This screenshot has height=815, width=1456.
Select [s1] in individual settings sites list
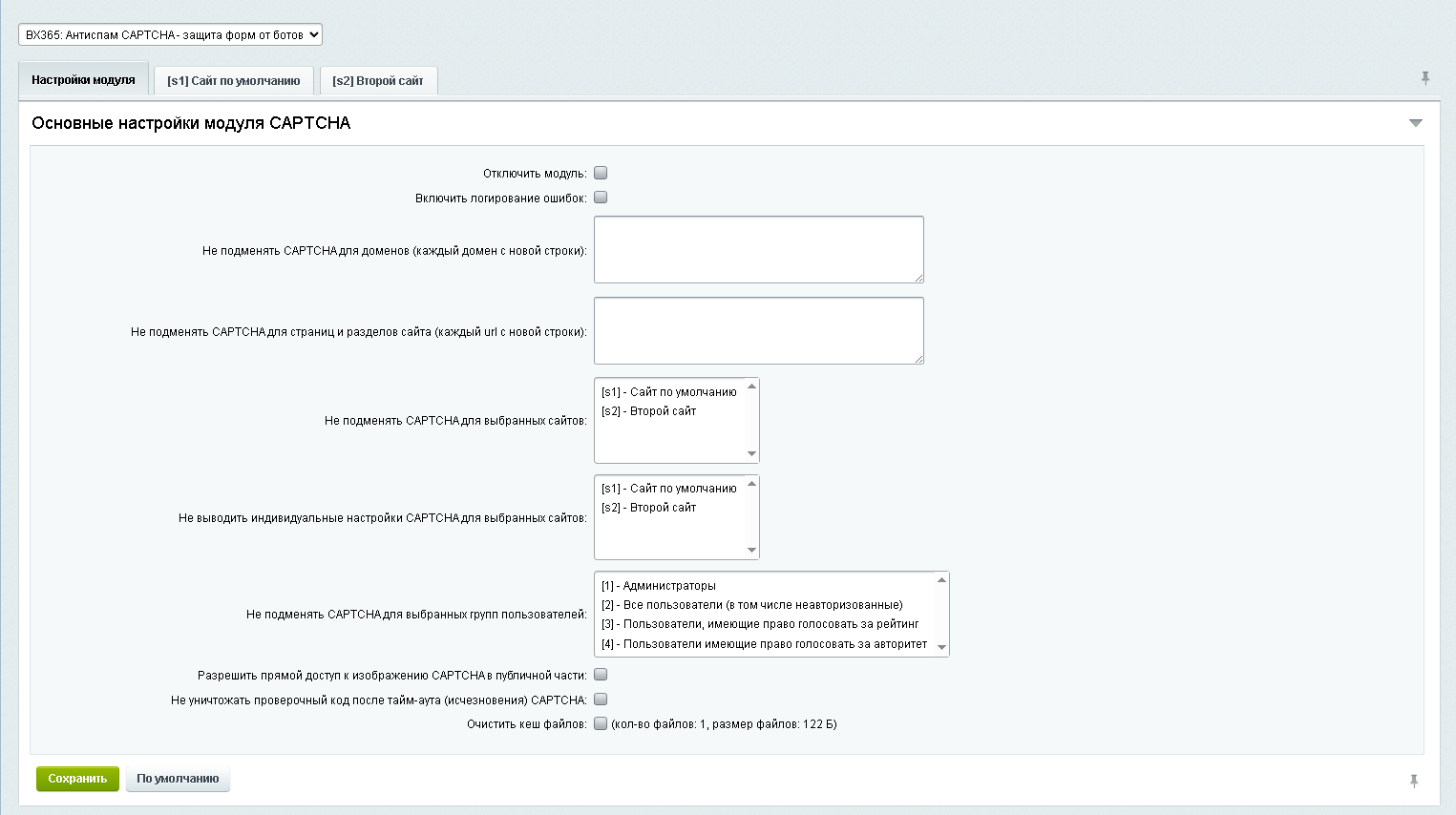coord(669,489)
